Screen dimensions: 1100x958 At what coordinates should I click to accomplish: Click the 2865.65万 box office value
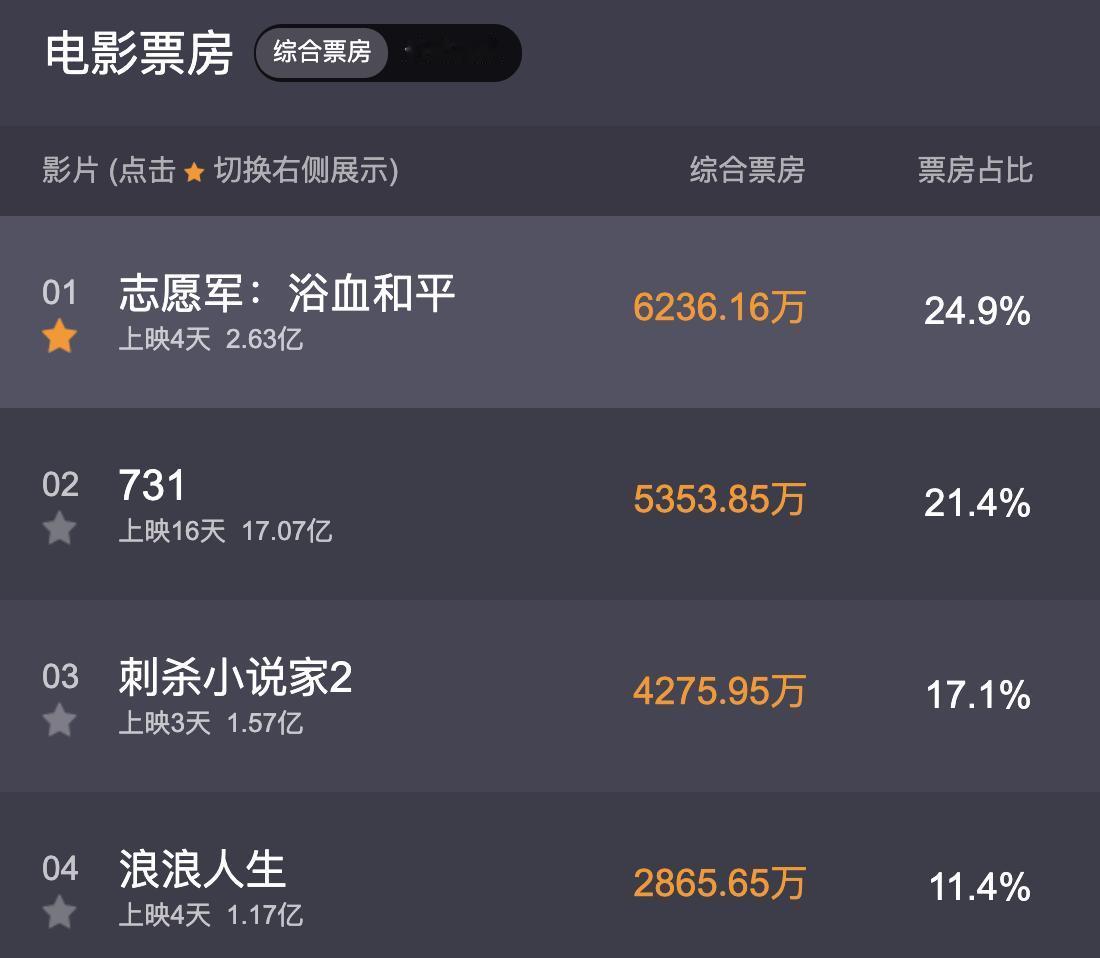pyautogui.click(x=719, y=884)
